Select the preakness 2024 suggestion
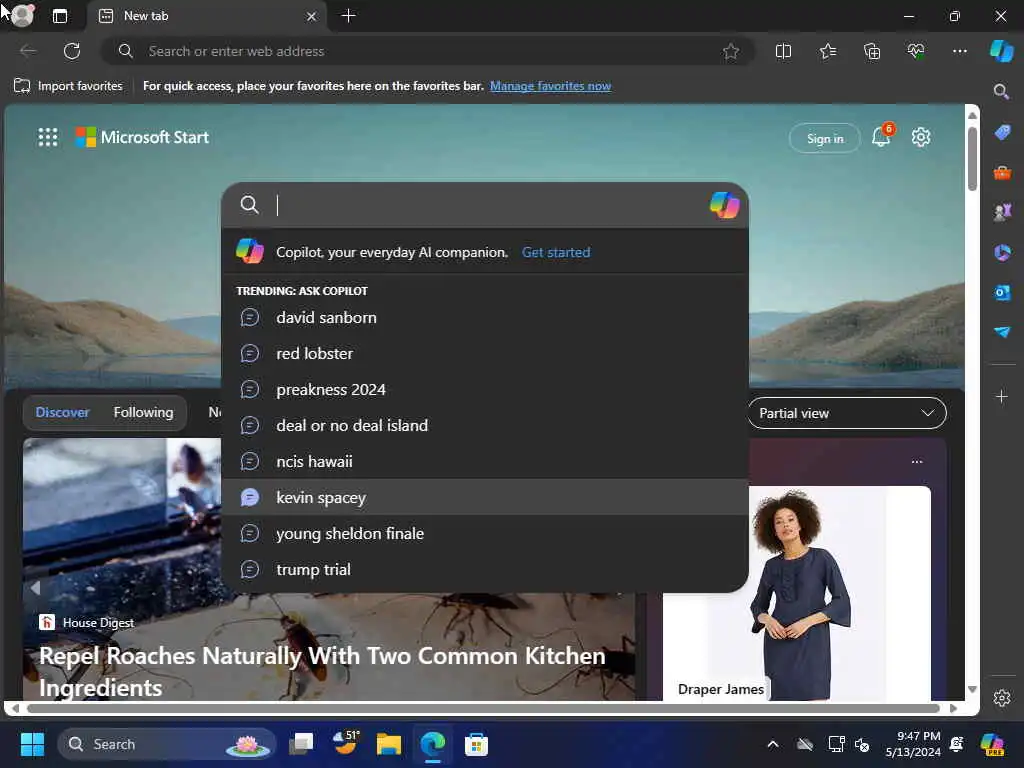Screen dimensions: 1024x768 pos(485,389)
